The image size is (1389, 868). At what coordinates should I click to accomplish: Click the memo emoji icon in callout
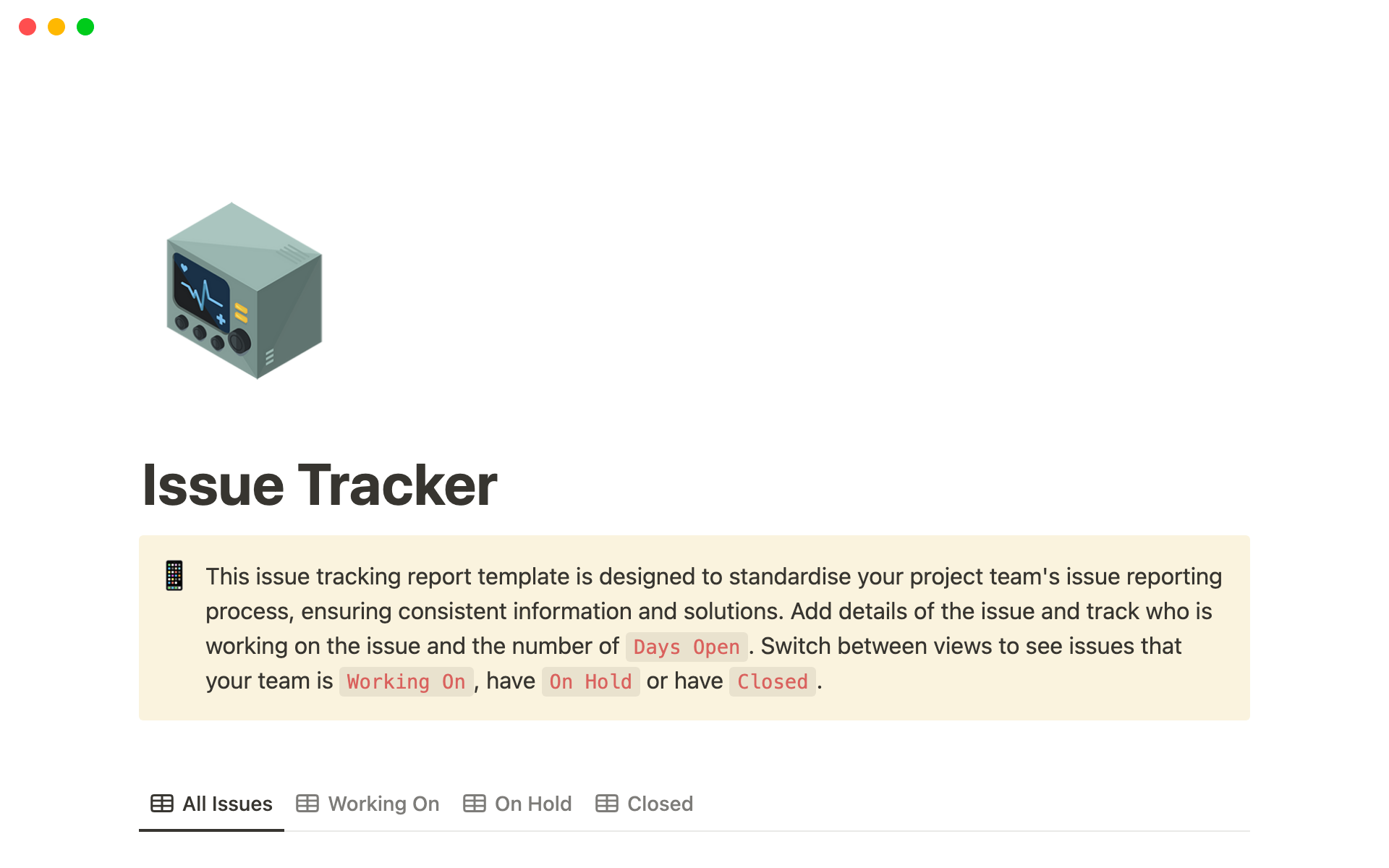pos(174,576)
